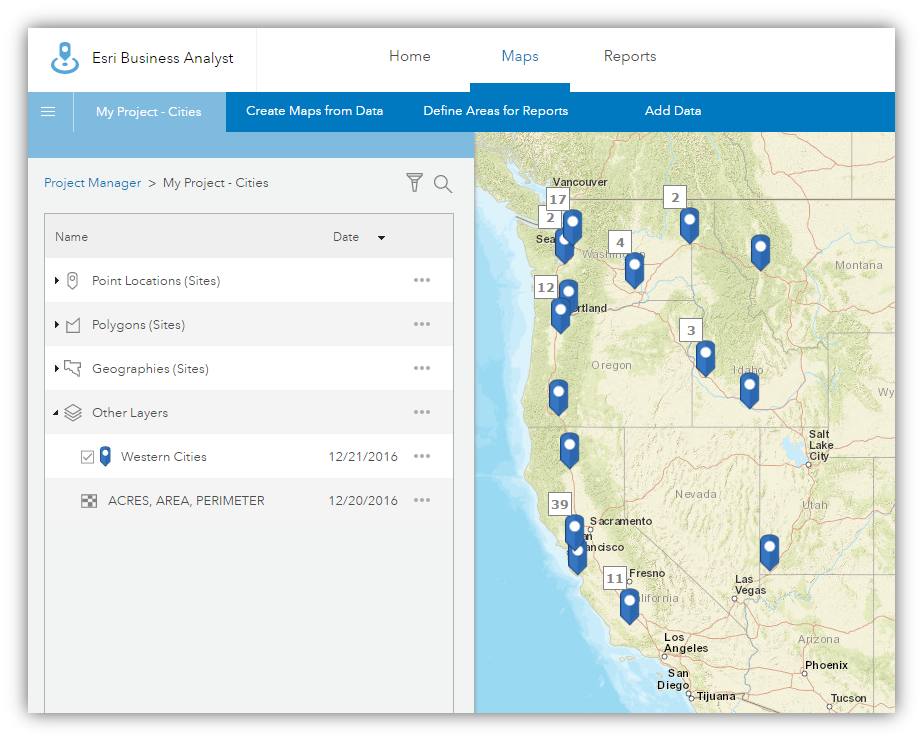Select the Geographies (Sites) label

[x=150, y=368]
